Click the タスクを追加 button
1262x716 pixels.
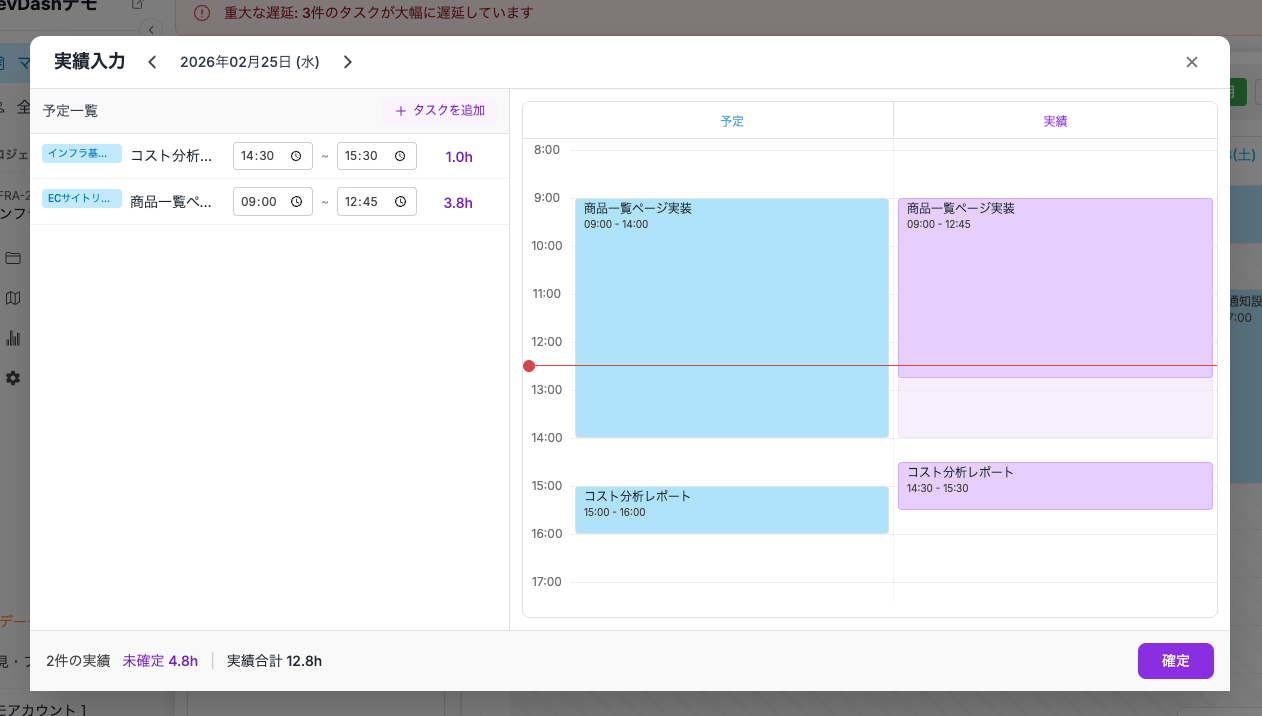(439, 111)
